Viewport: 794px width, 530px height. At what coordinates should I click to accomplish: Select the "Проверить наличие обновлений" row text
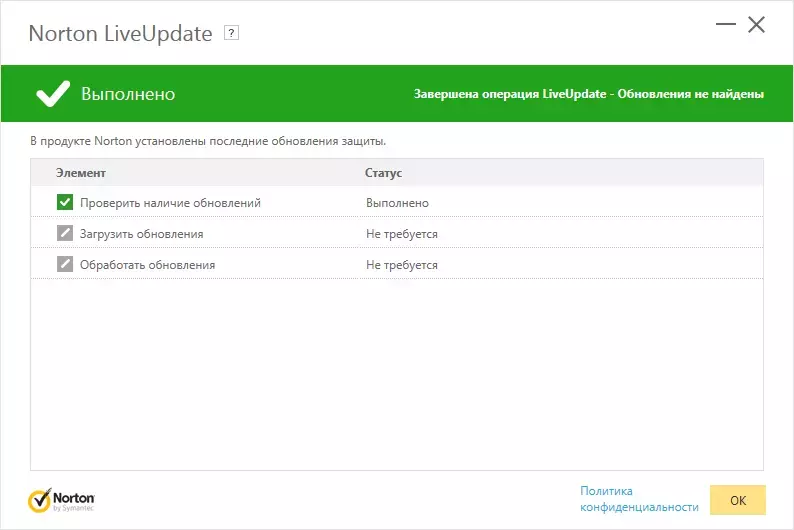170,203
